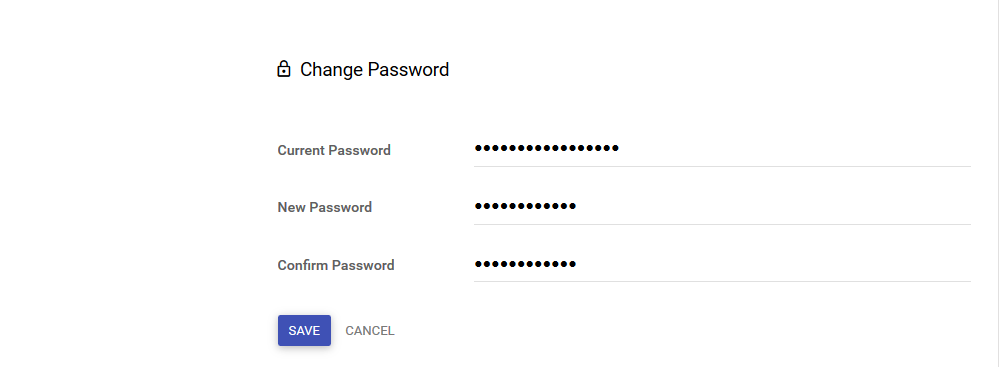This screenshot has height=367, width=999.
Task: Click the Current Password label
Action: [334, 150]
